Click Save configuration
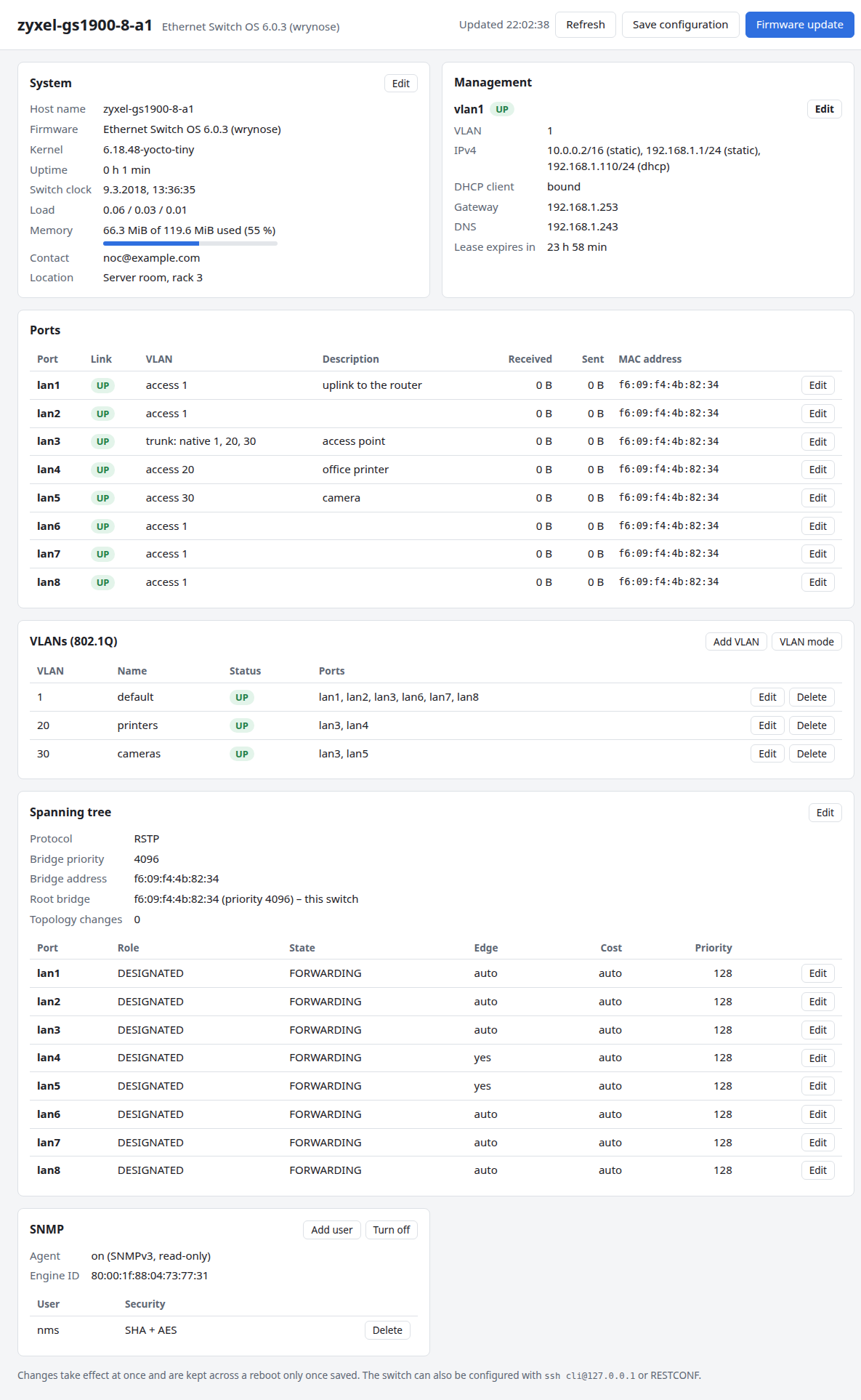The image size is (861, 1400). pos(680,25)
